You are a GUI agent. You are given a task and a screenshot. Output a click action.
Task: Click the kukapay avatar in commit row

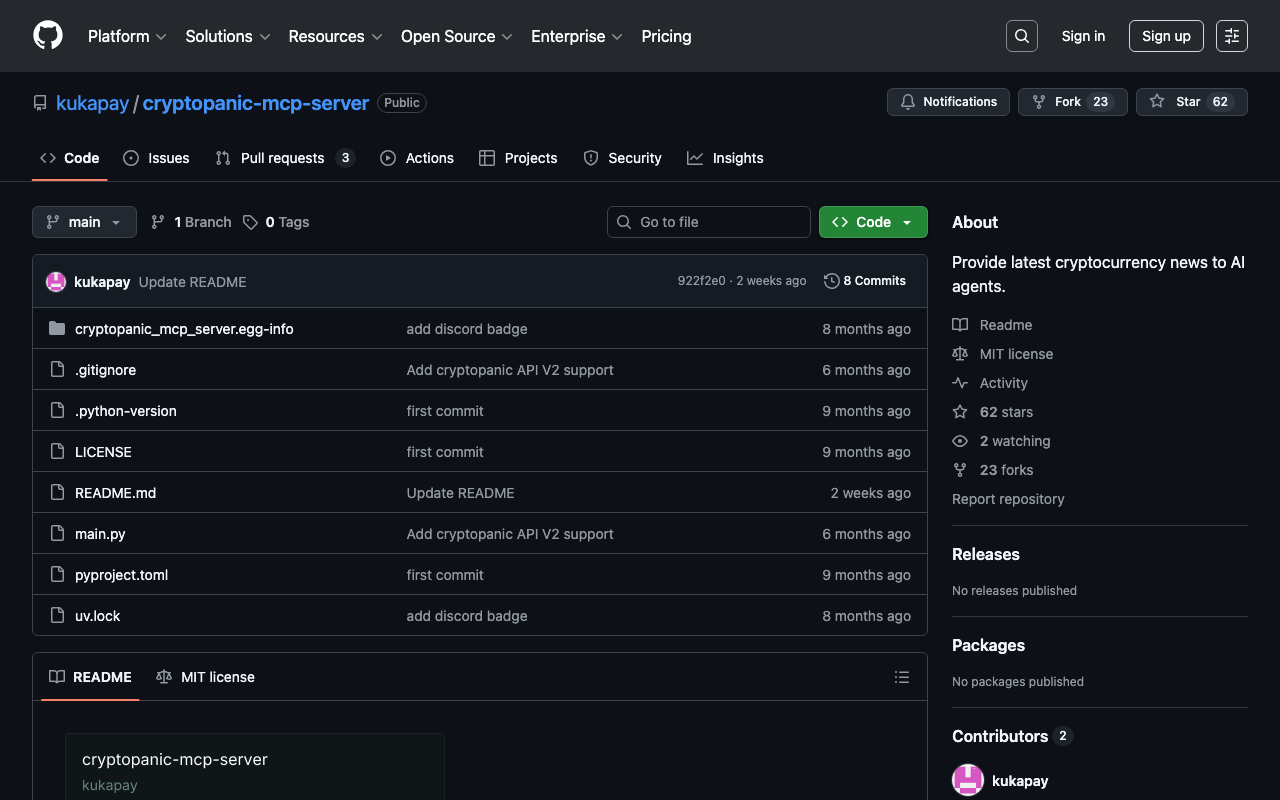tap(56, 282)
